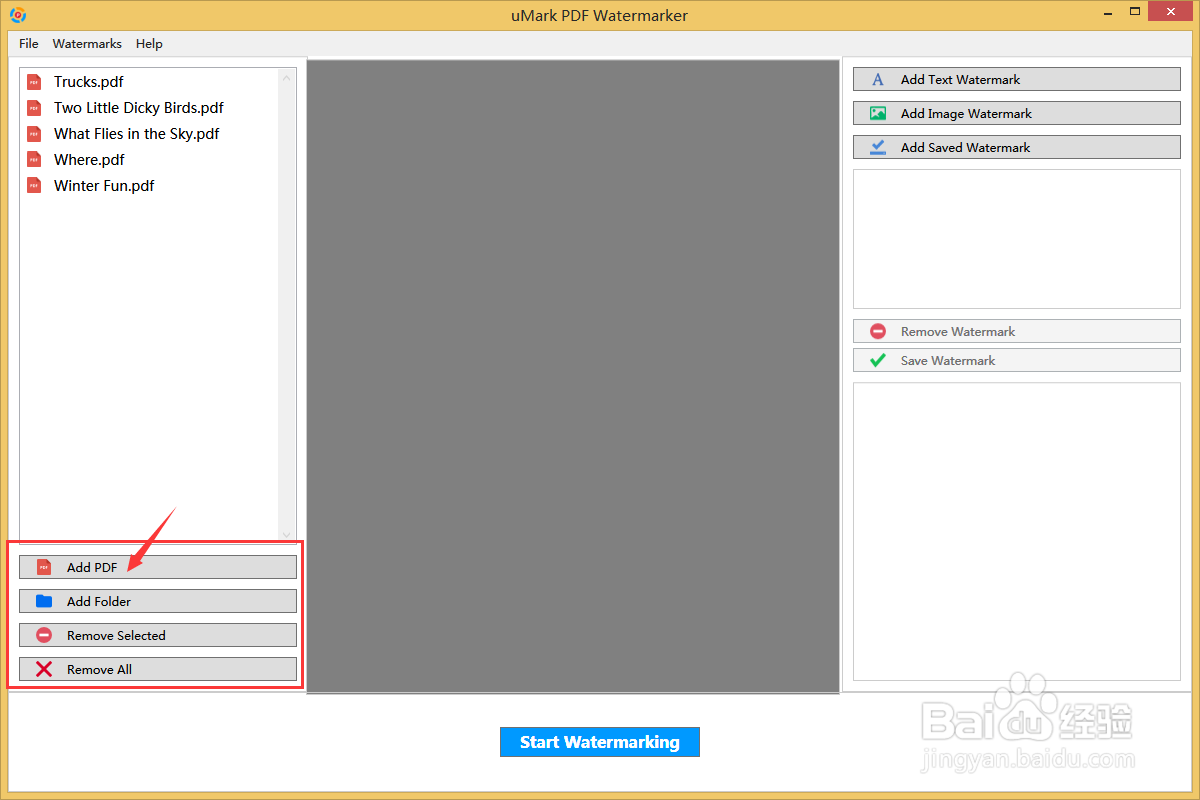
Task: Add Image Watermark button label
Action: (966, 113)
